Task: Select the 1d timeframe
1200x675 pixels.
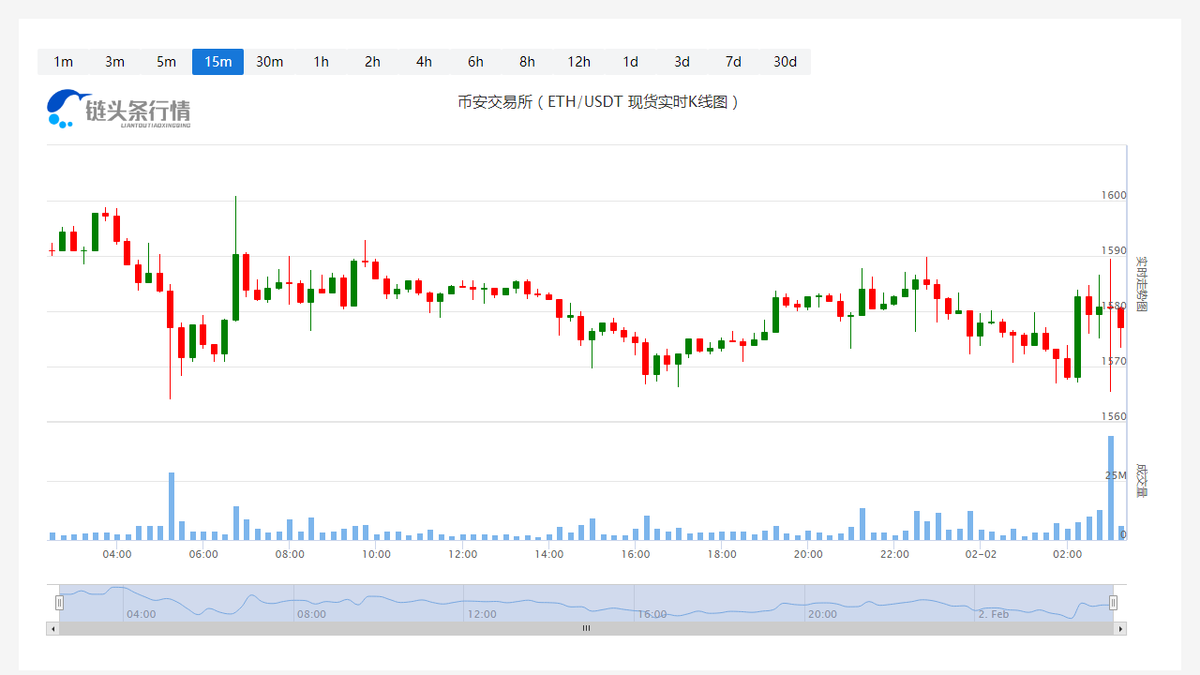Action: pyautogui.click(x=630, y=61)
